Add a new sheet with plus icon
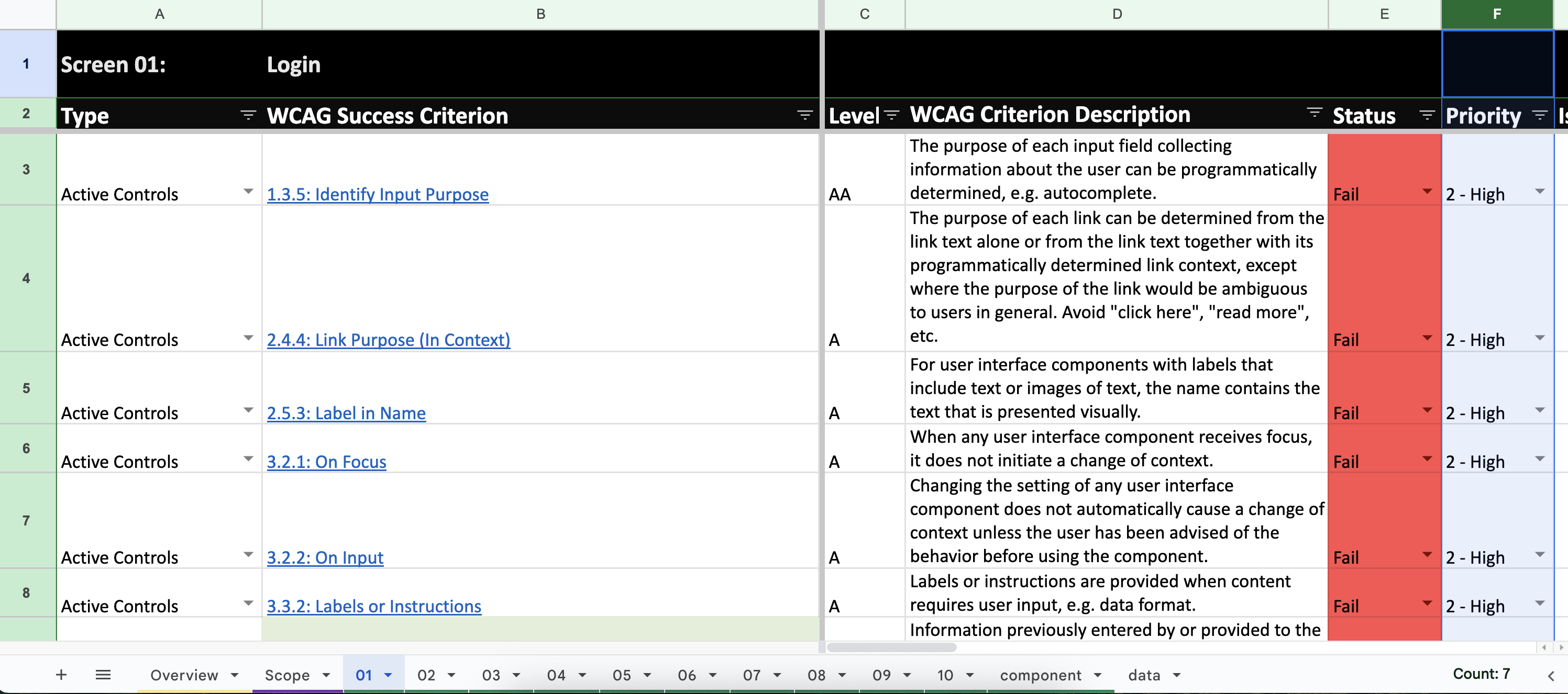 (61, 675)
